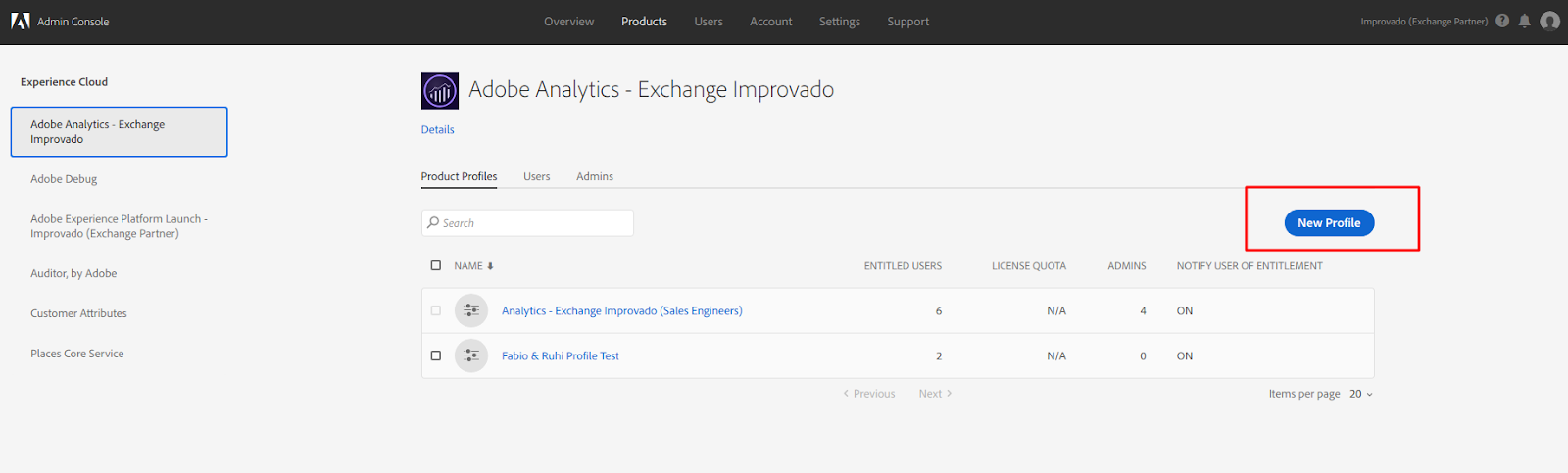Select Customer Attributes in sidebar
Viewport: 1568px width, 473px height.
(x=78, y=313)
